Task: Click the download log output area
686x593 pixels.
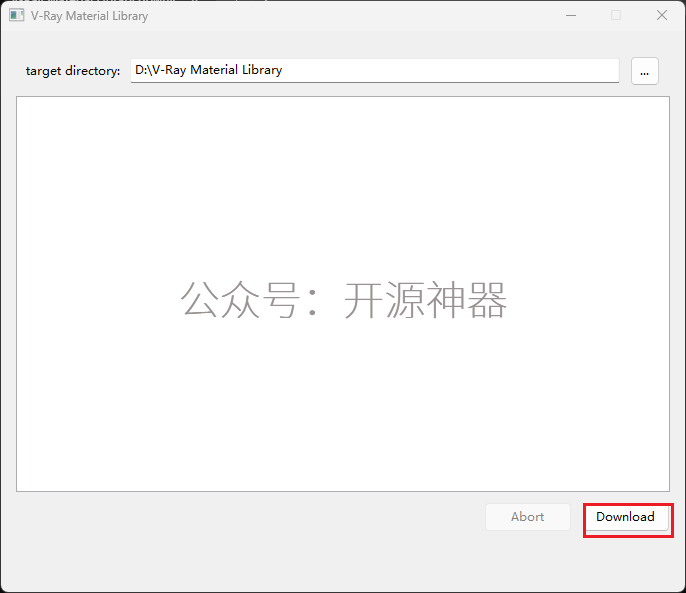Action: 343,294
